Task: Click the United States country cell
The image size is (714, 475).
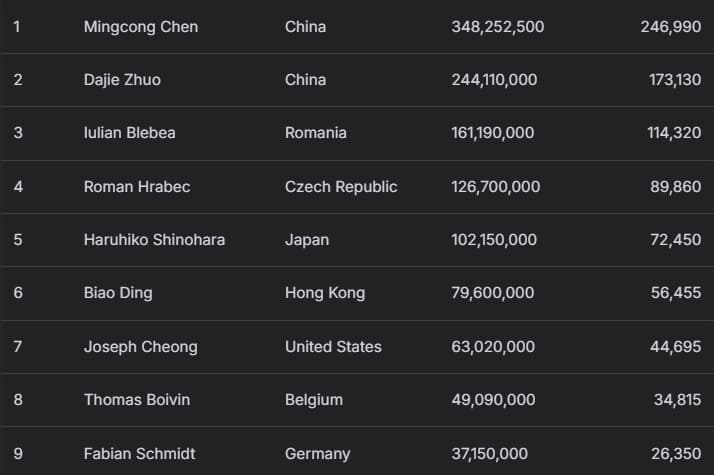Action: [x=333, y=347]
